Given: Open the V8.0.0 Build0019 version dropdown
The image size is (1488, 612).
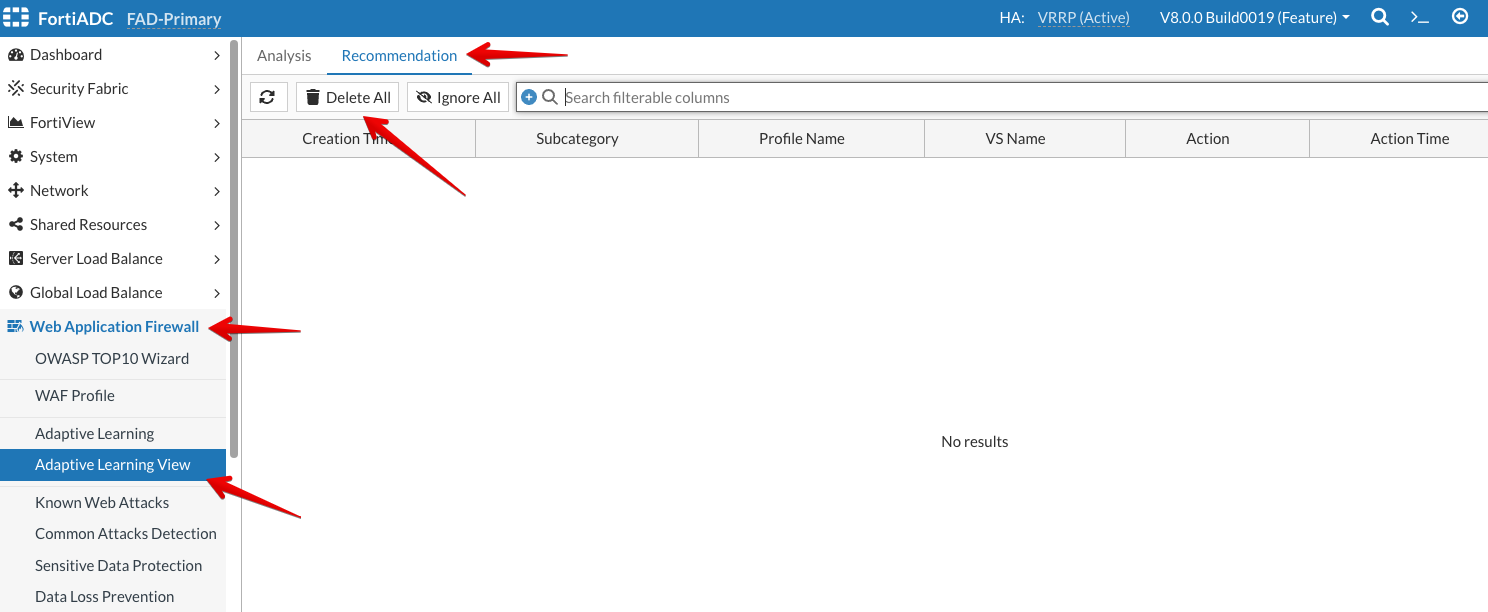Looking at the screenshot, I should [x=1254, y=18].
